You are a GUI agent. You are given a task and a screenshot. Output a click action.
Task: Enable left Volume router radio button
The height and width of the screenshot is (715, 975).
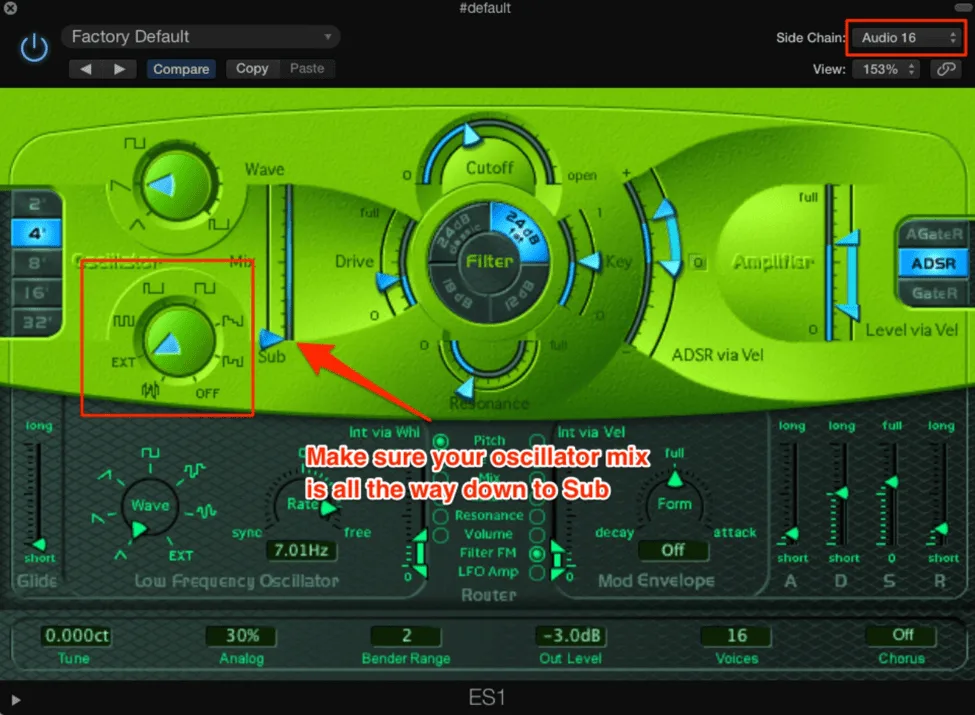click(440, 535)
